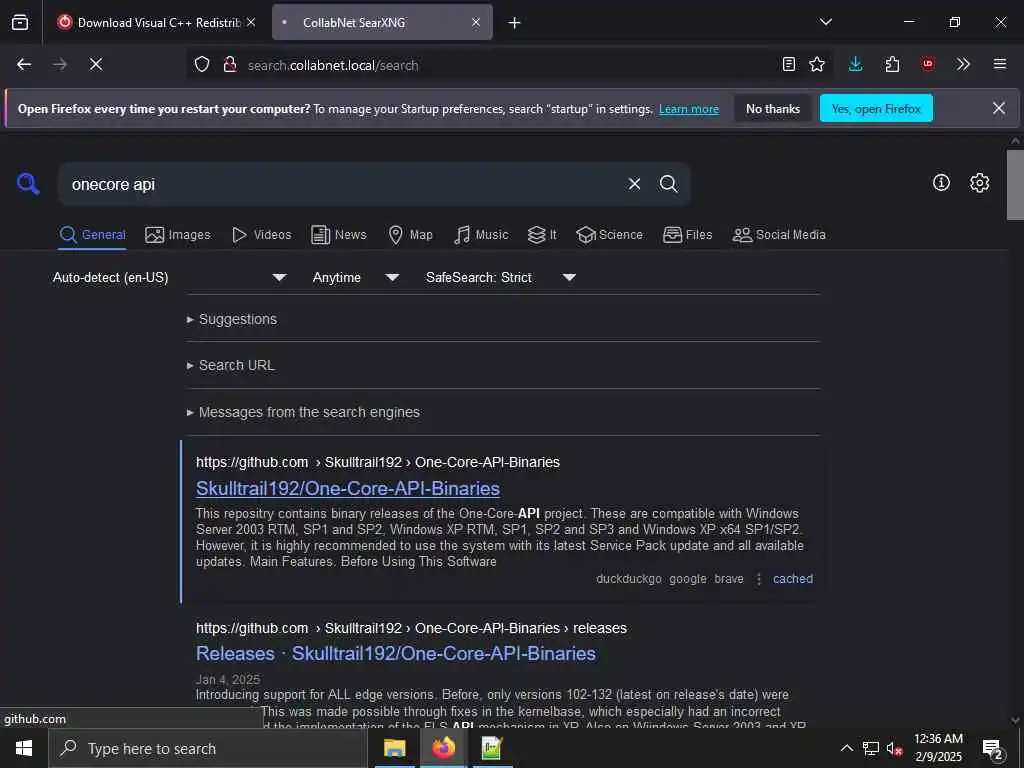Viewport: 1024px width, 768px height.
Task: Select the Map search category
Action: tap(410, 235)
